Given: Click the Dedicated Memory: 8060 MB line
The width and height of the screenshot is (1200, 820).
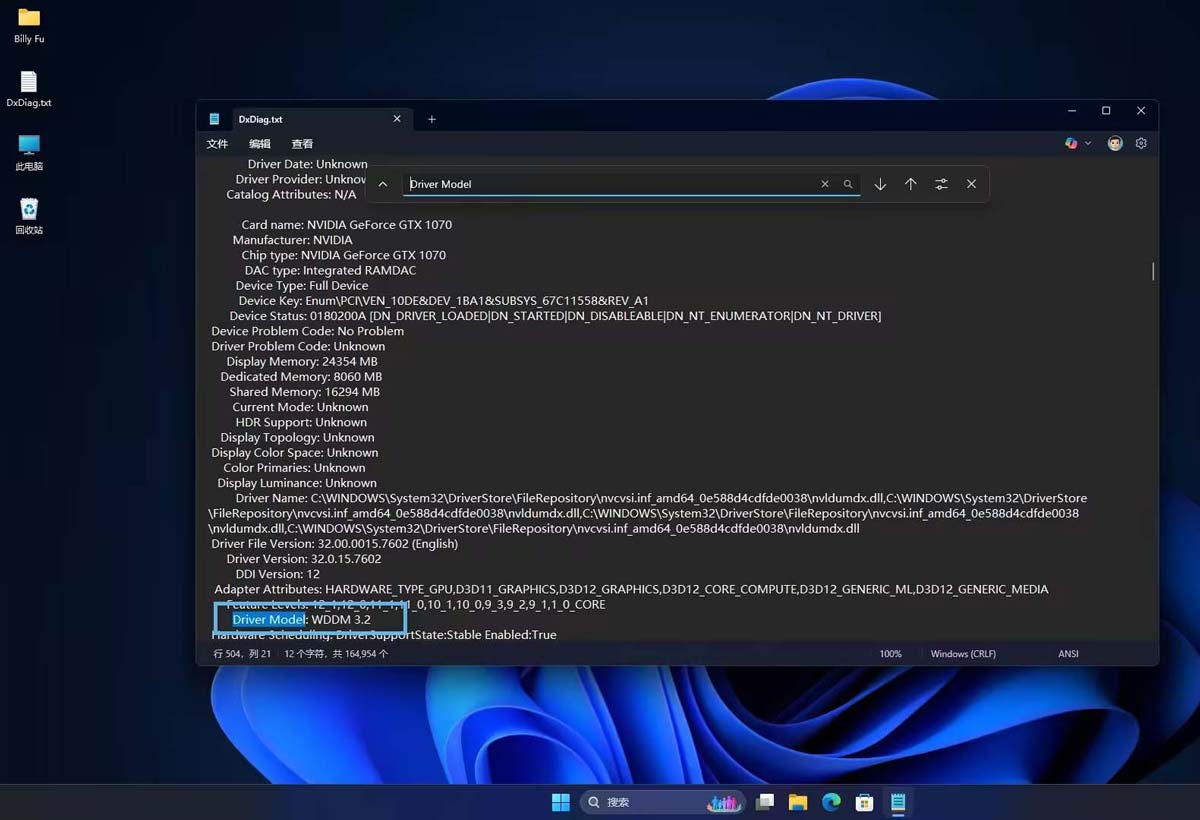Looking at the screenshot, I should 301,377.
